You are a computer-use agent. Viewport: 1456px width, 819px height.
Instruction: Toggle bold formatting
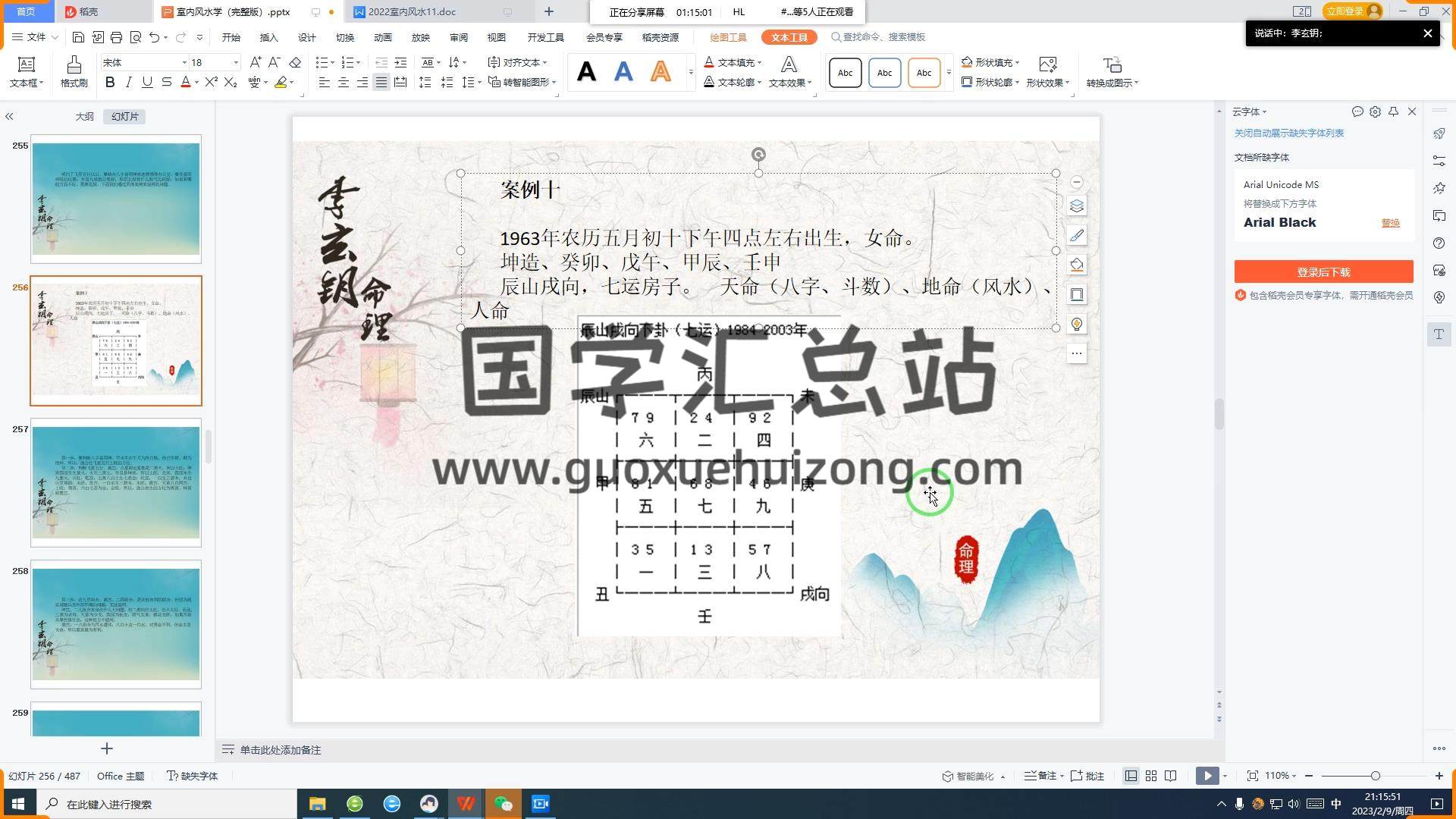click(x=110, y=82)
